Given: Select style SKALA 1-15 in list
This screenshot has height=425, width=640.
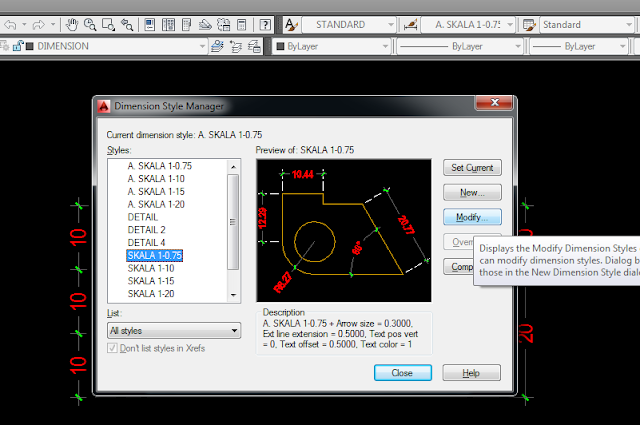Looking at the screenshot, I should (x=151, y=281).
